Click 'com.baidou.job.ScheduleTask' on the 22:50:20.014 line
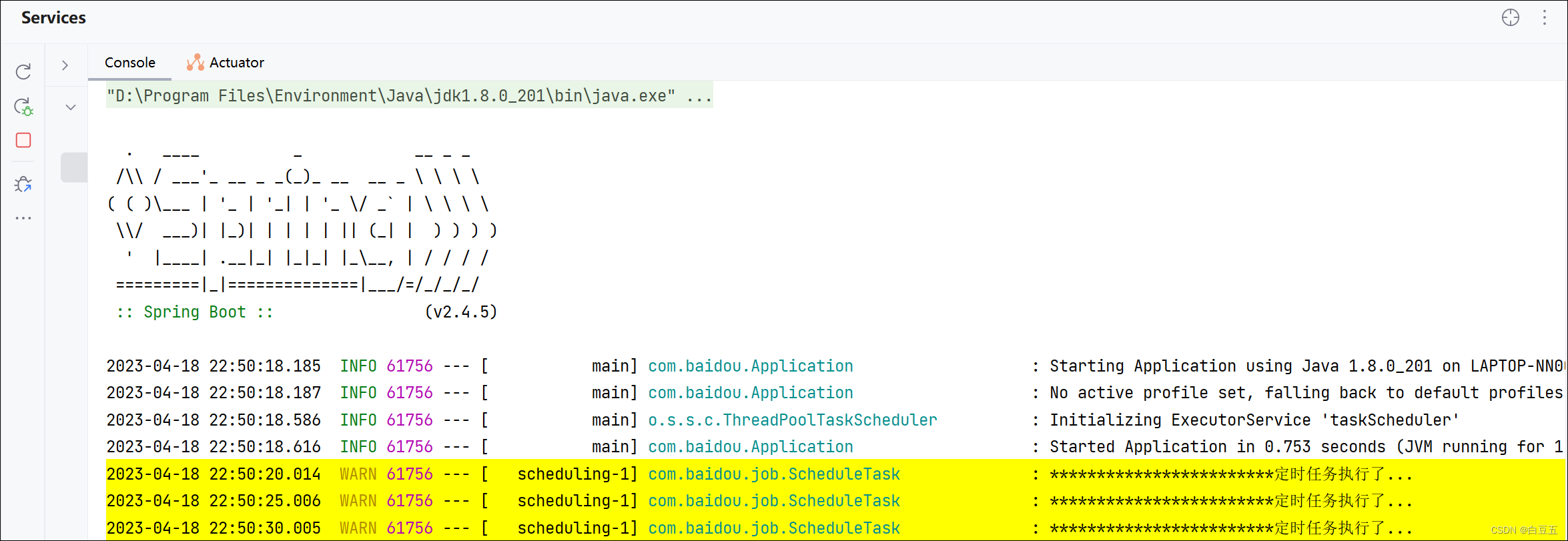Viewport: 1568px width, 541px height. pos(774,474)
